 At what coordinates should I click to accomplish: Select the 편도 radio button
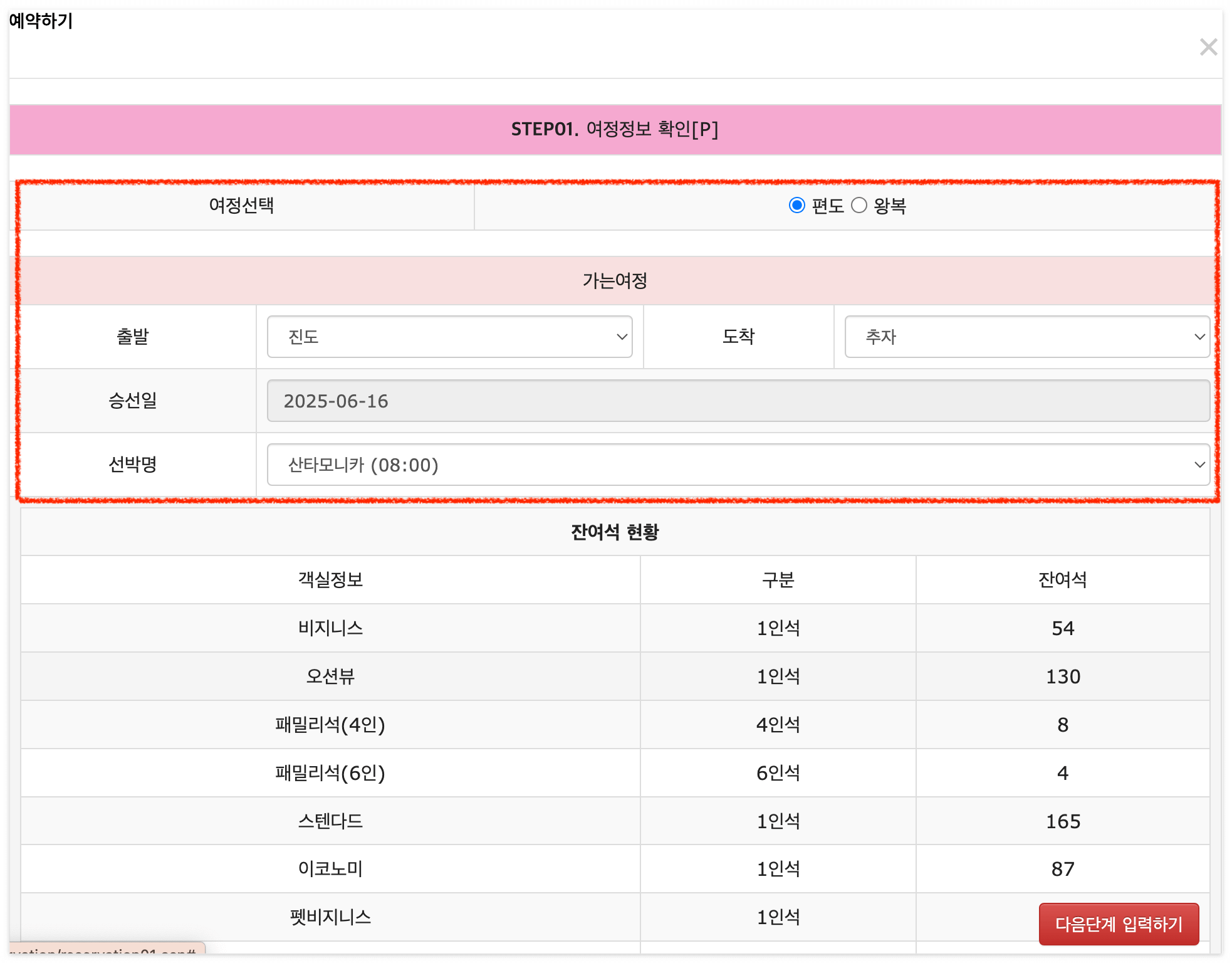796,206
